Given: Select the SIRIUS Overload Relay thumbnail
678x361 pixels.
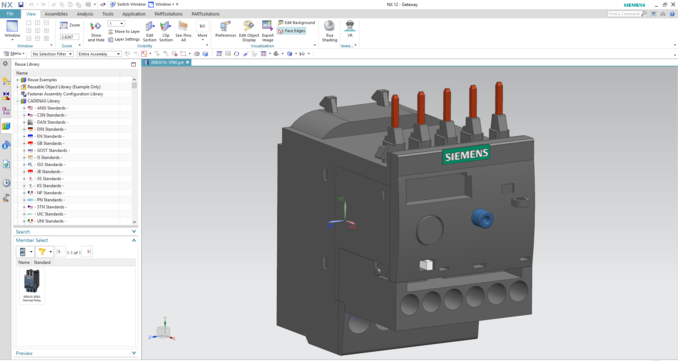Looking at the screenshot, I should pos(32,285).
